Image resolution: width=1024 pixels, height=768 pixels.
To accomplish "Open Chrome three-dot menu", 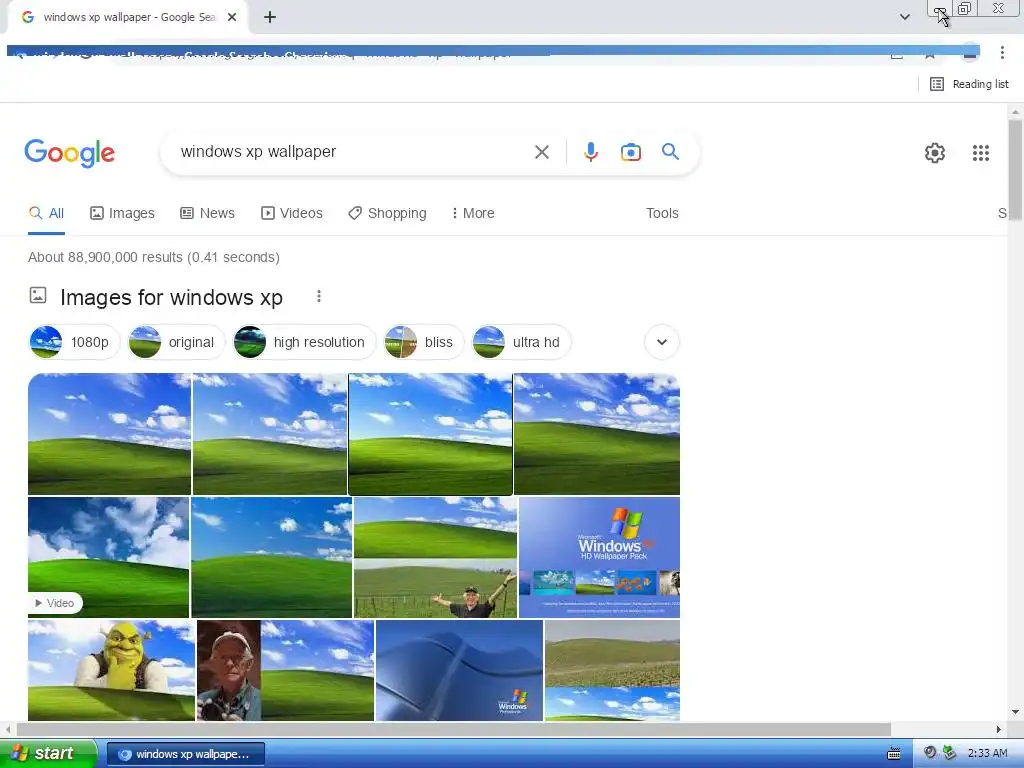I will click(1002, 53).
